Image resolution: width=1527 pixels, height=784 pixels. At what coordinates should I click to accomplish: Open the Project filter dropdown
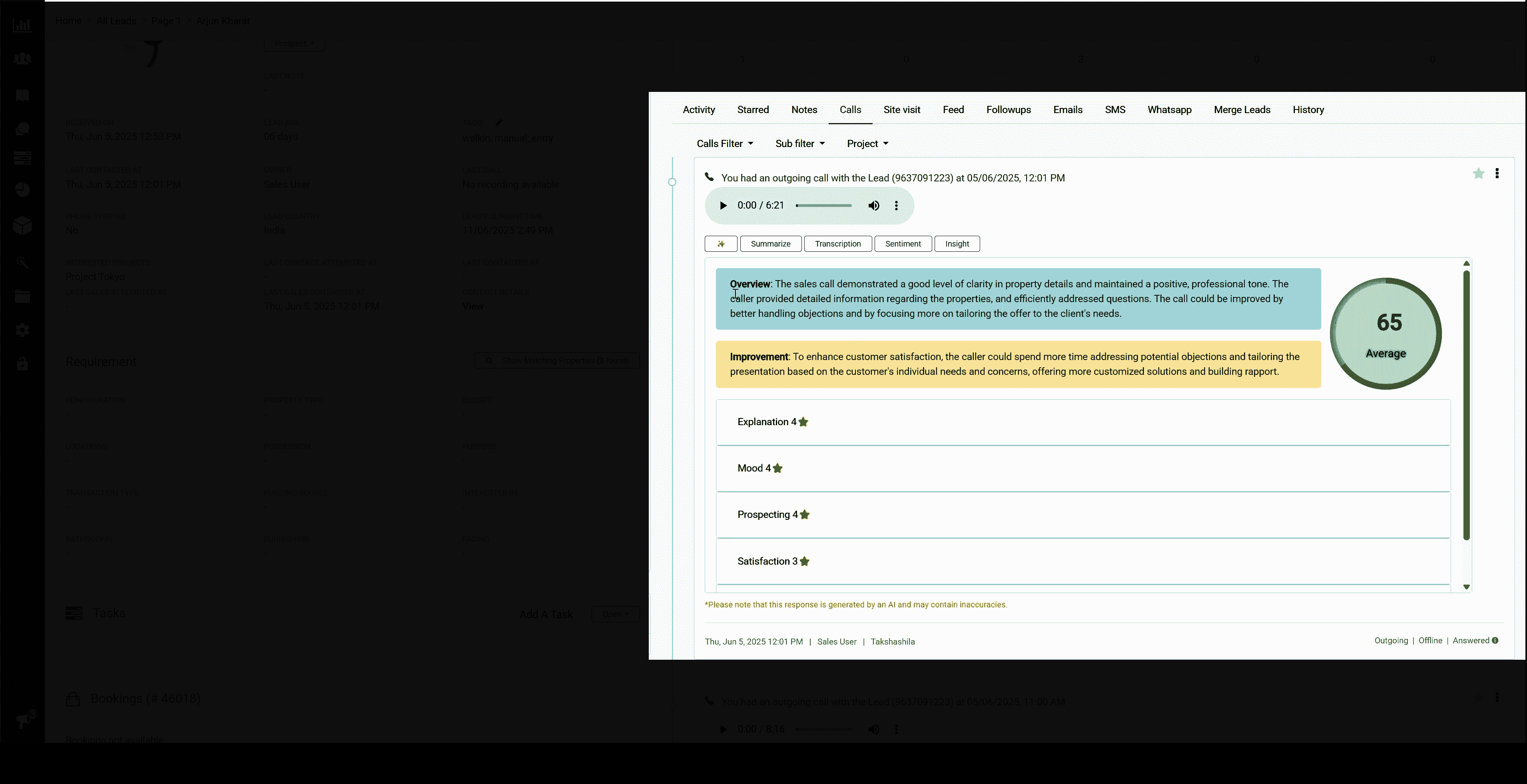pos(867,143)
